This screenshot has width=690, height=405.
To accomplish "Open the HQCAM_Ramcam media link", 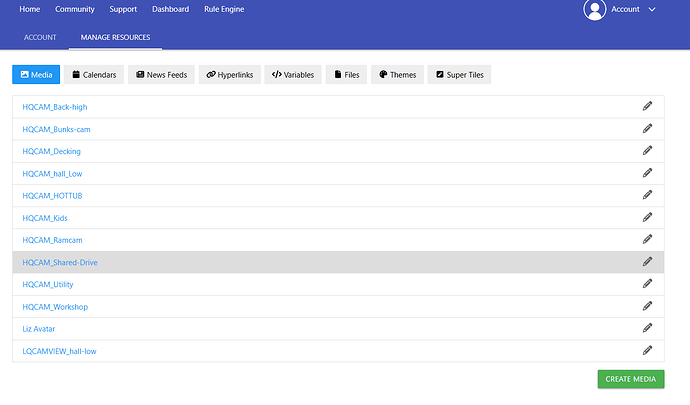I will click(52, 240).
